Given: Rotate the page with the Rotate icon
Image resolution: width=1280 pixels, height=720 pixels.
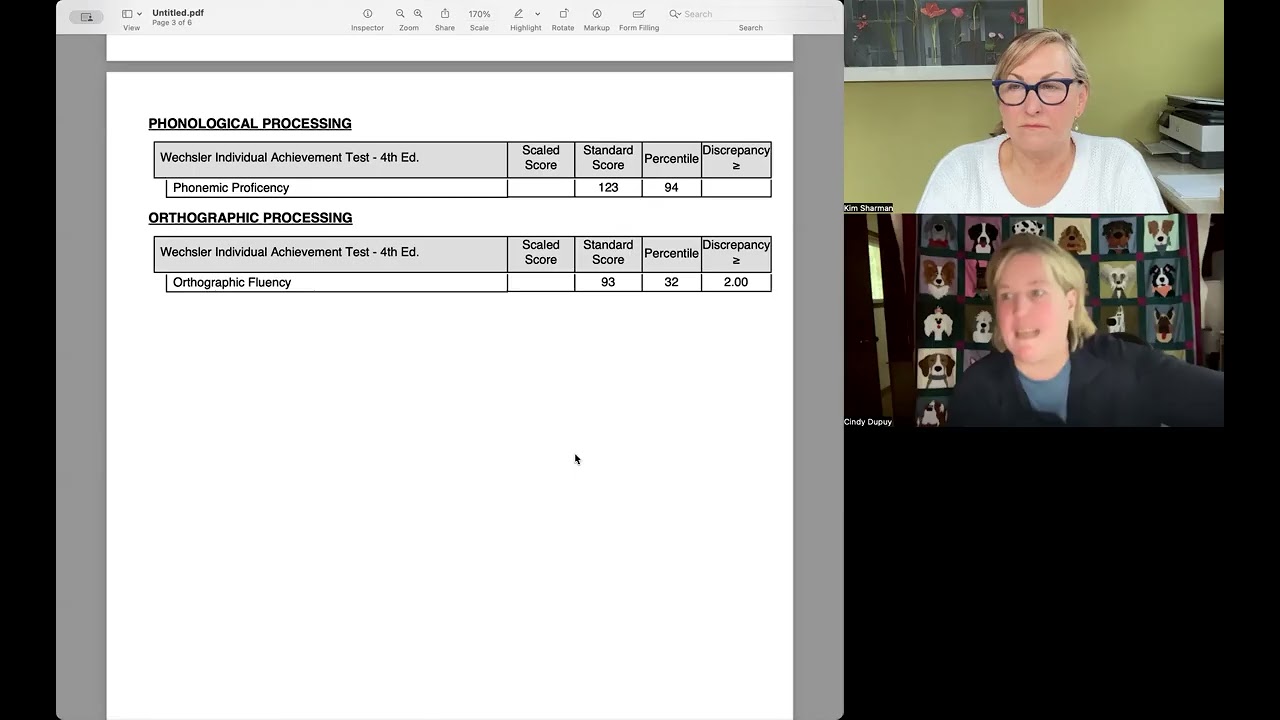Looking at the screenshot, I should pos(563,14).
